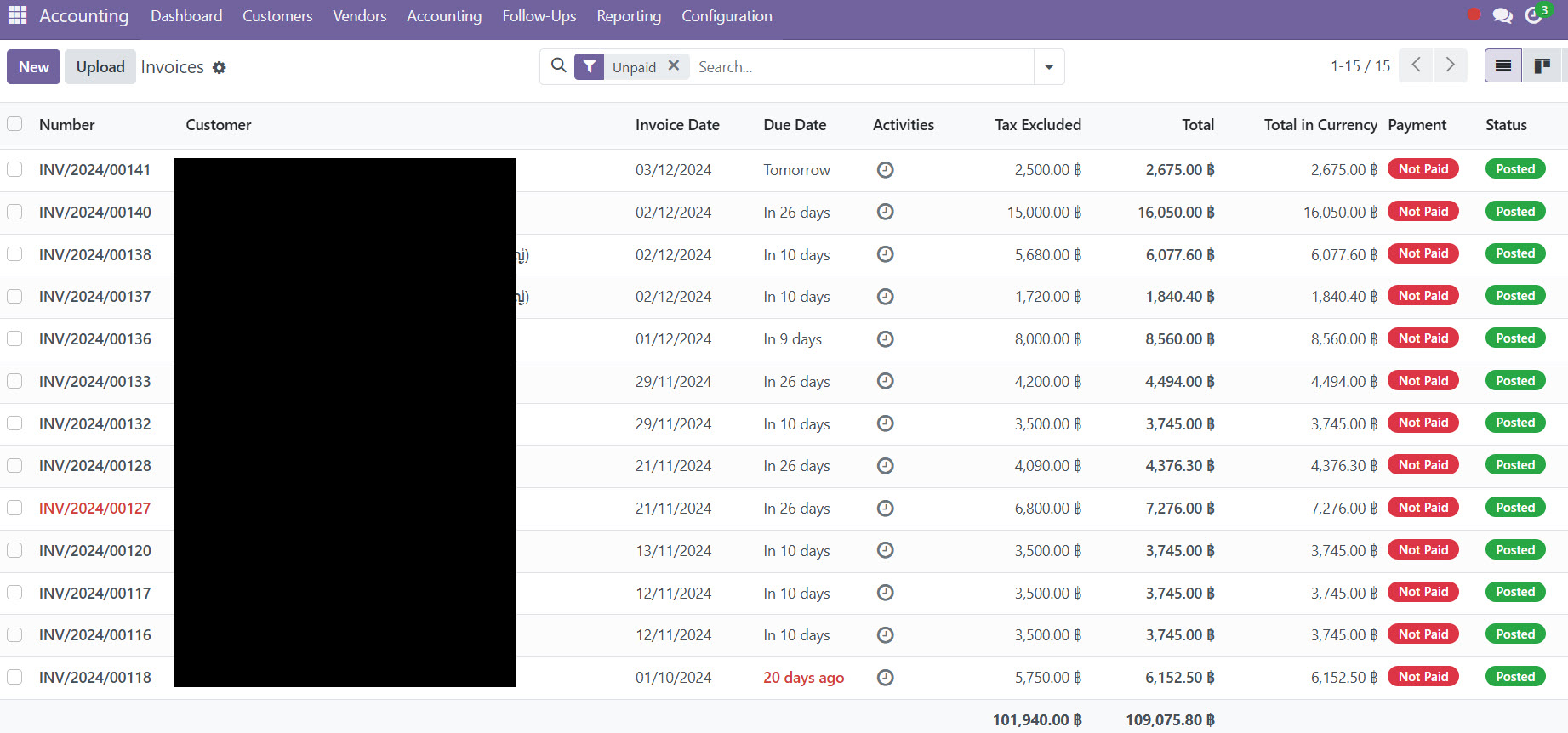Open the Reporting menu

click(x=628, y=16)
